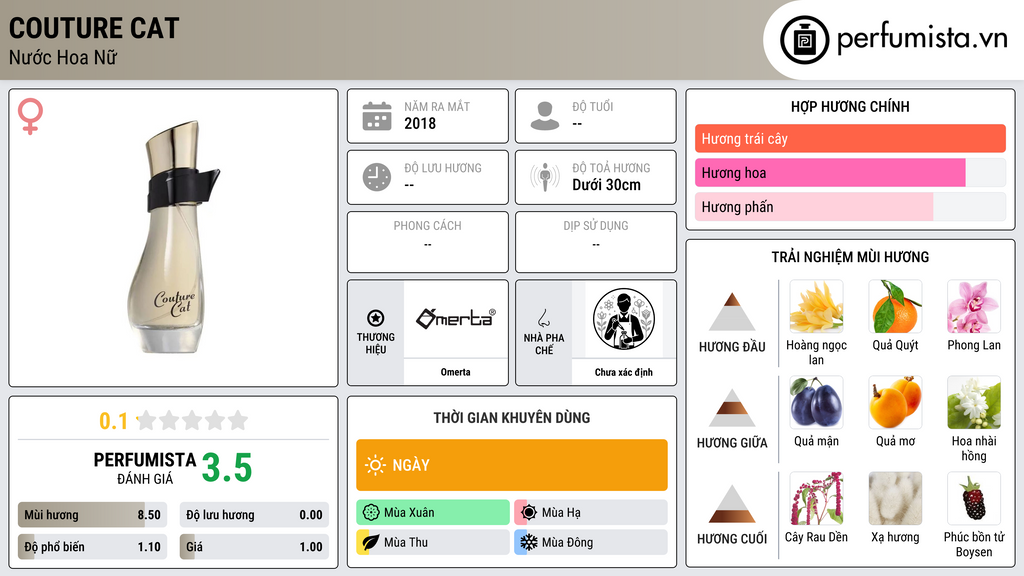Select the Mùa Đông season tile
The image size is (1024, 576).
pyautogui.click(x=591, y=542)
